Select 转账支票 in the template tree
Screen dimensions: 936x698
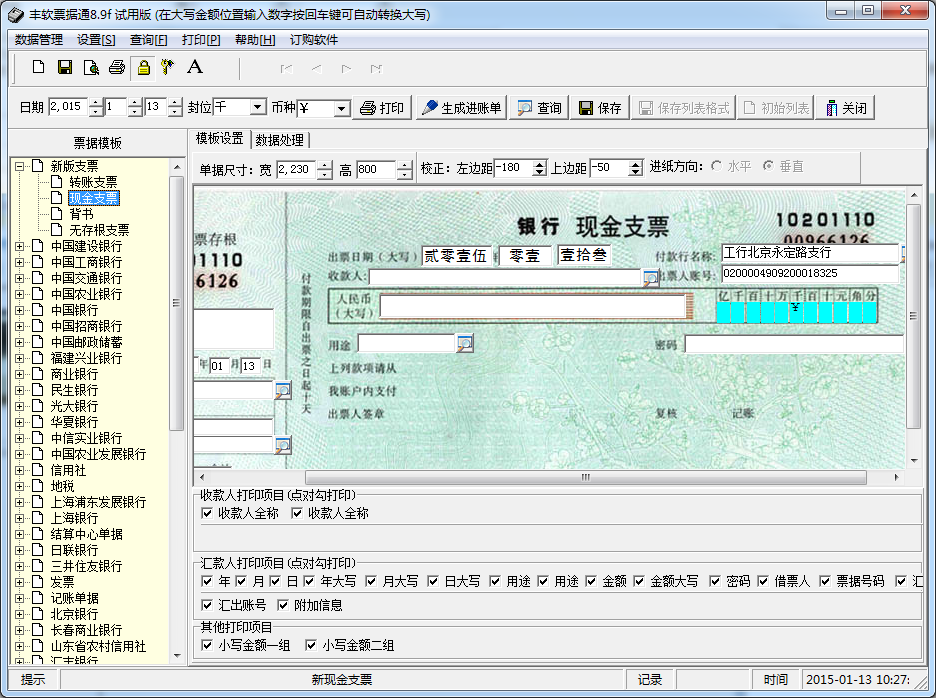(93, 182)
